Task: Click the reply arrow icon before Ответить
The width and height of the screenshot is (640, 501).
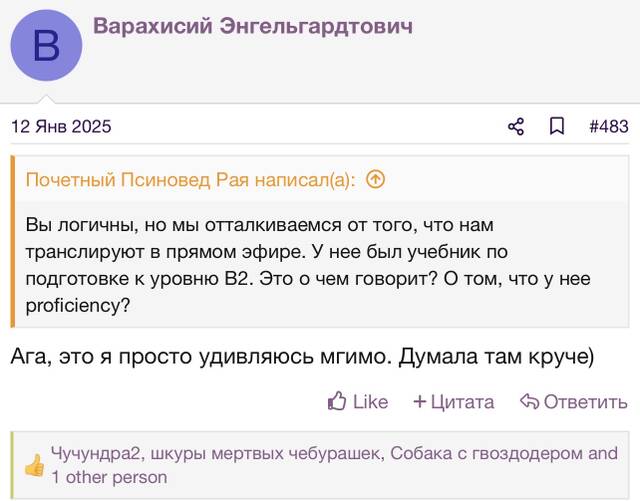Action: coord(529,401)
